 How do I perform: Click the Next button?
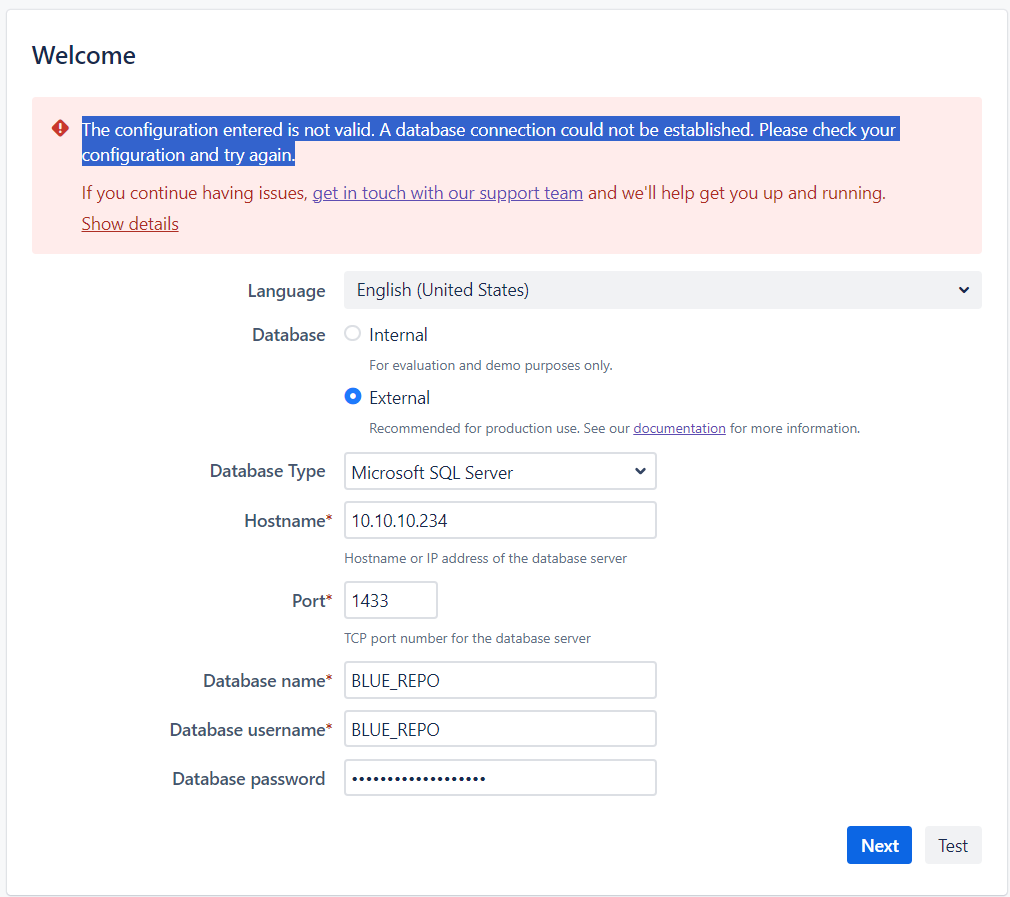(879, 845)
